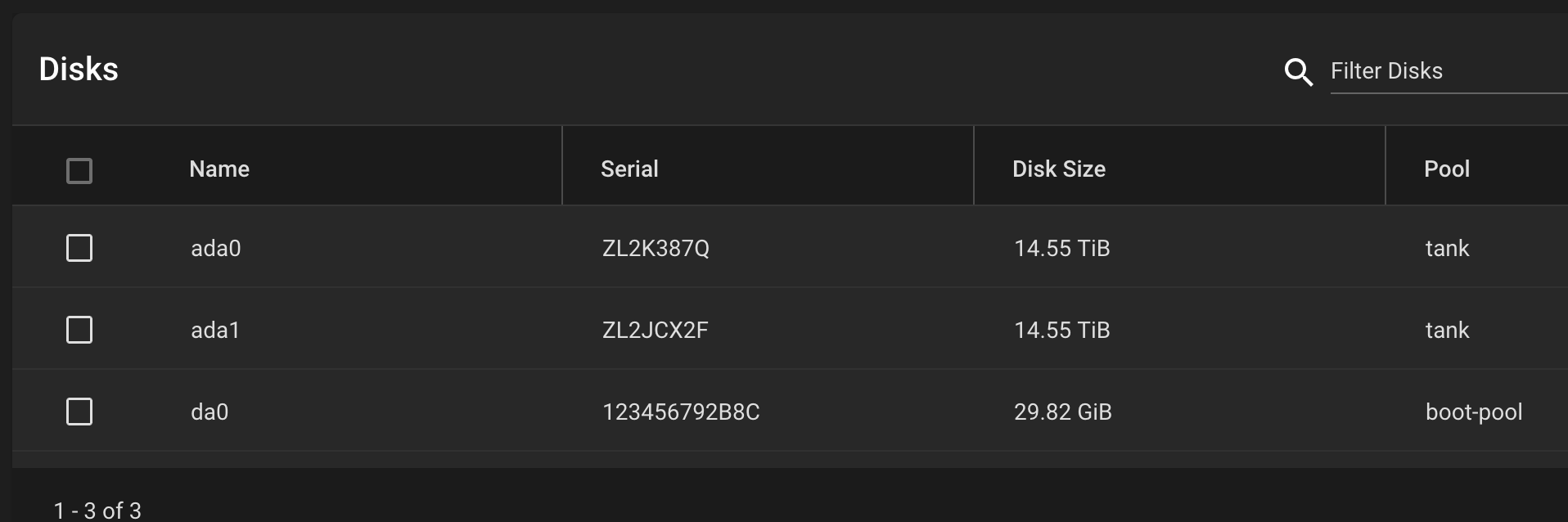
Task: Sort by the Pool column header
Action: click(1447, 169)
